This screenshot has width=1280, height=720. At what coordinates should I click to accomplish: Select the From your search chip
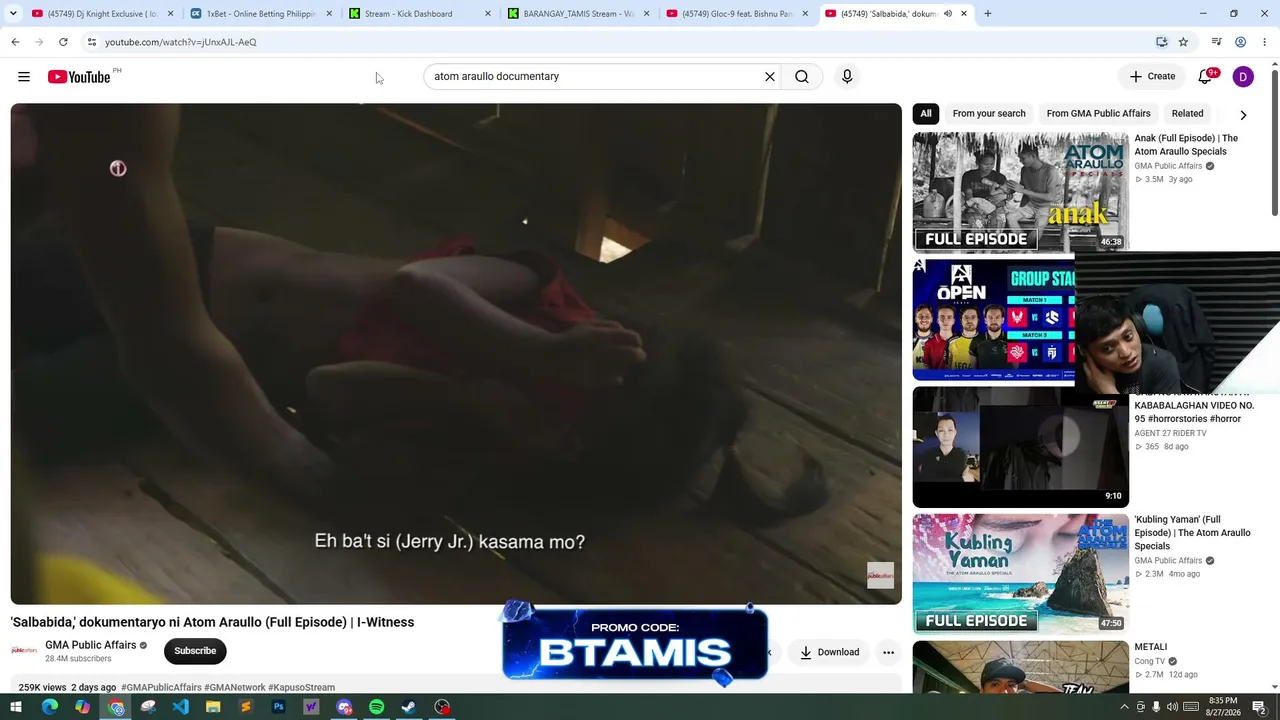coord(989,114)
